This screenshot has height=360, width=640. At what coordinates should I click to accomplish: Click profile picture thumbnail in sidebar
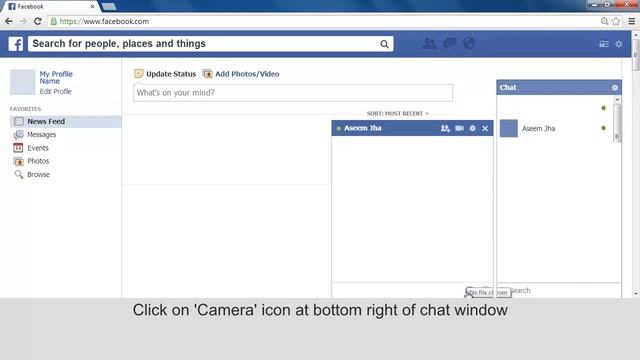(x=22, y=82)
